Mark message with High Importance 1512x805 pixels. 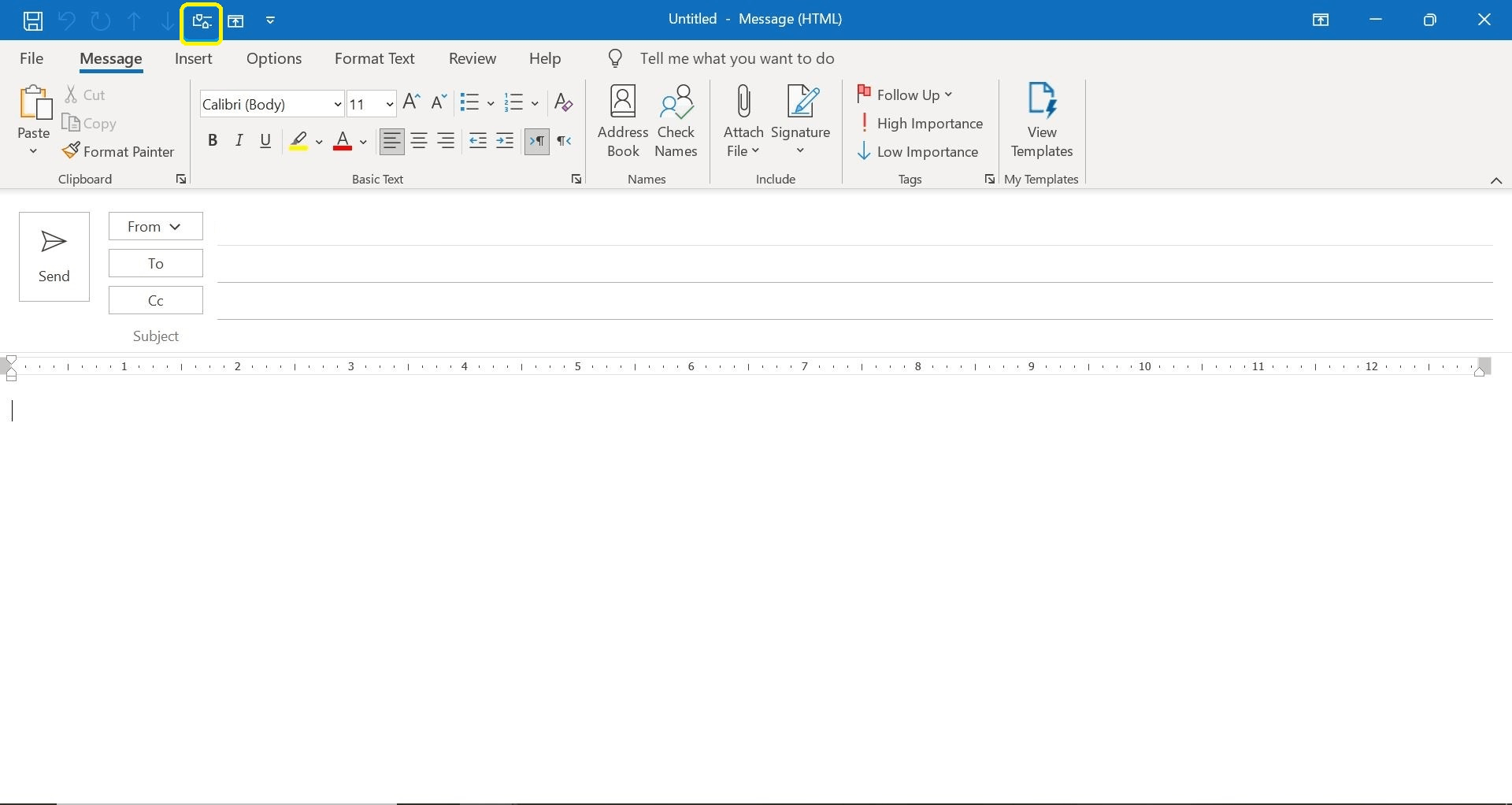[x=921, y=123]
